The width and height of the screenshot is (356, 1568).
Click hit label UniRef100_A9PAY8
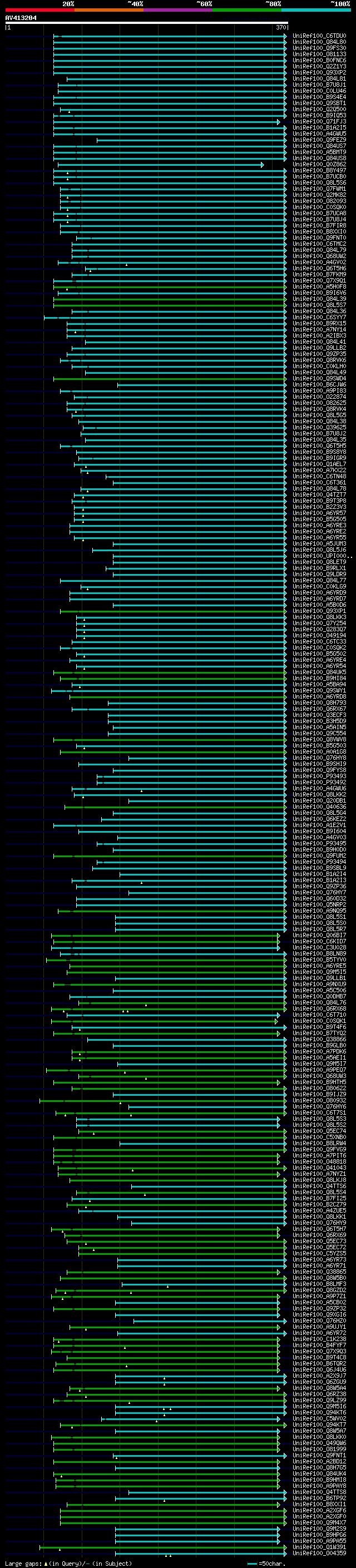319,1486
